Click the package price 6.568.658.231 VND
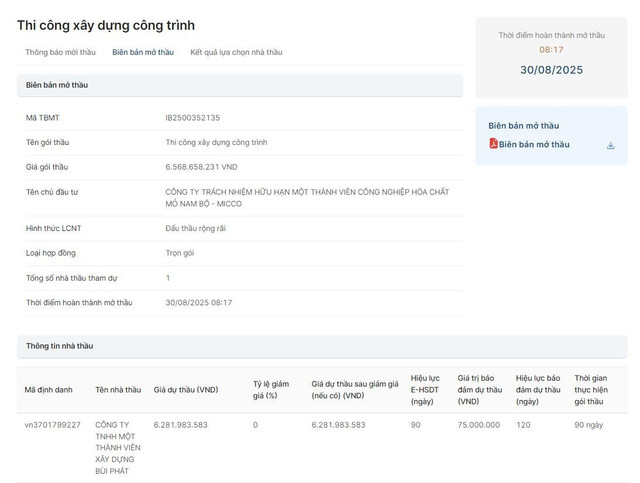This screenshot has width=640, height=483. coord(201,167)
